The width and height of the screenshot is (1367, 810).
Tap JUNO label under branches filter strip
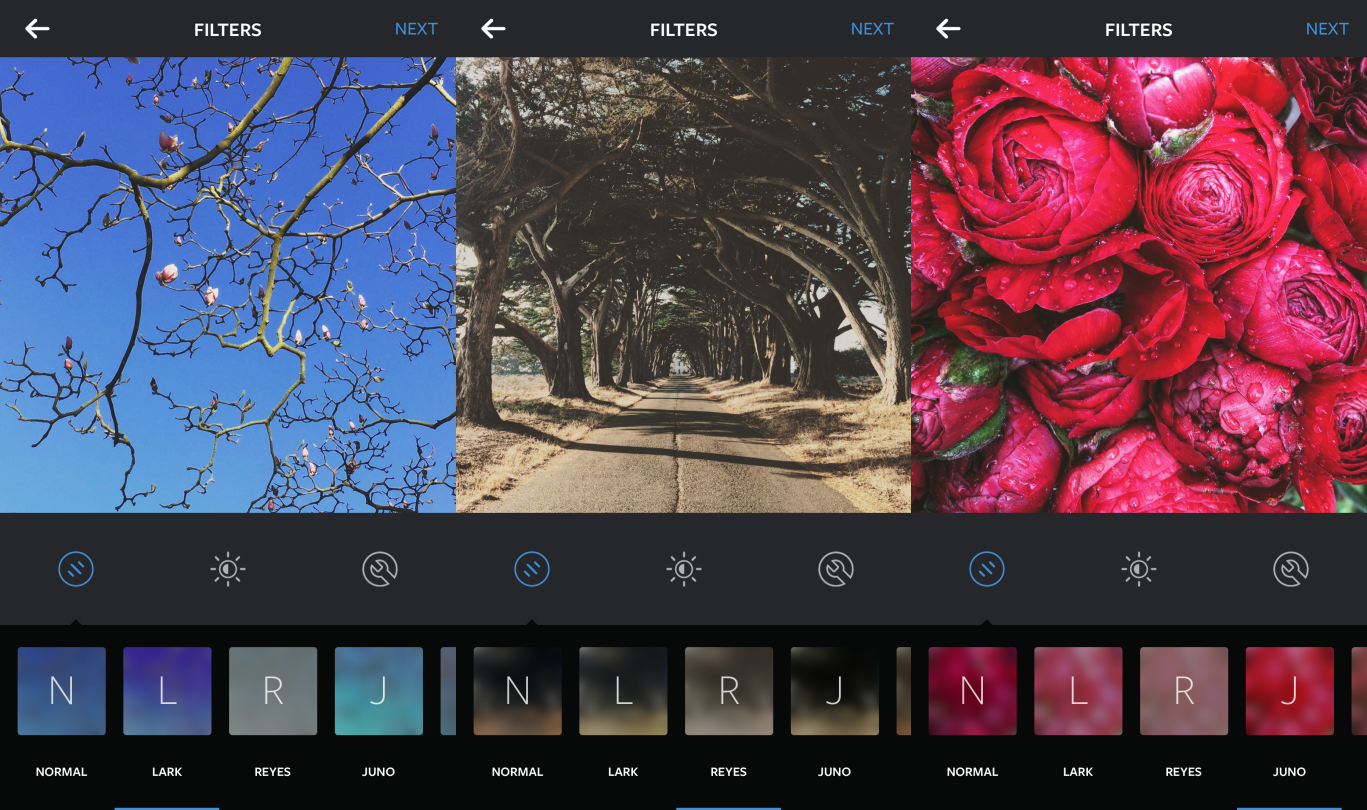(x=379, y=772)
